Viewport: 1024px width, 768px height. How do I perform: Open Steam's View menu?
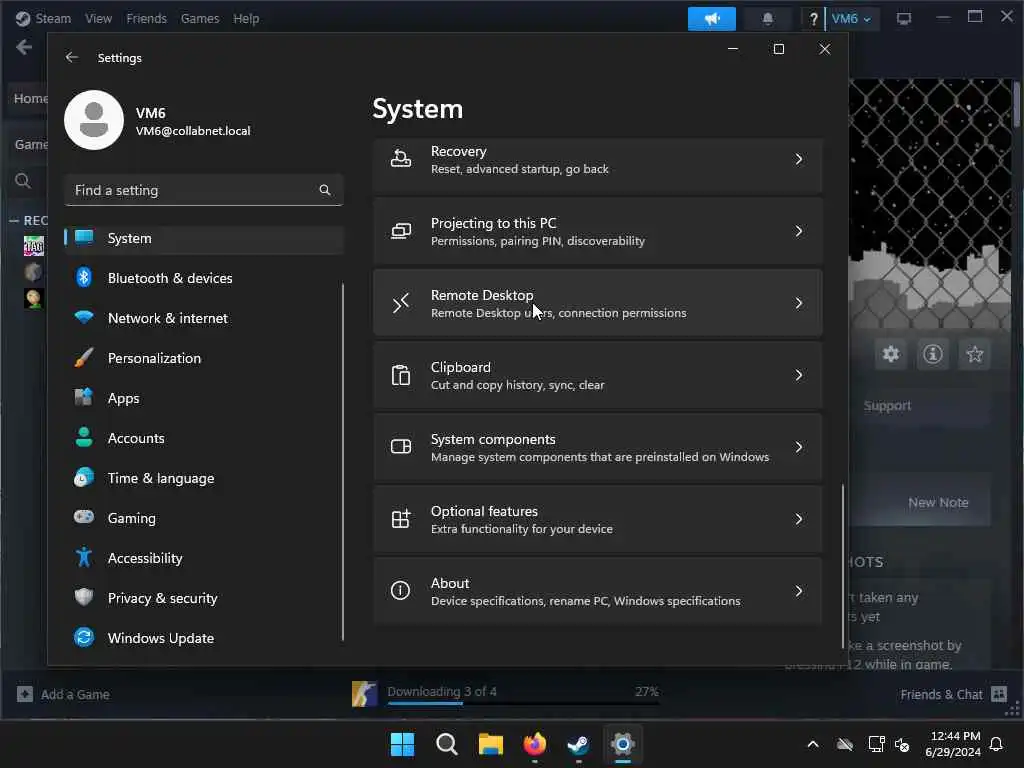pyautogui.click(x=98, y=19)
